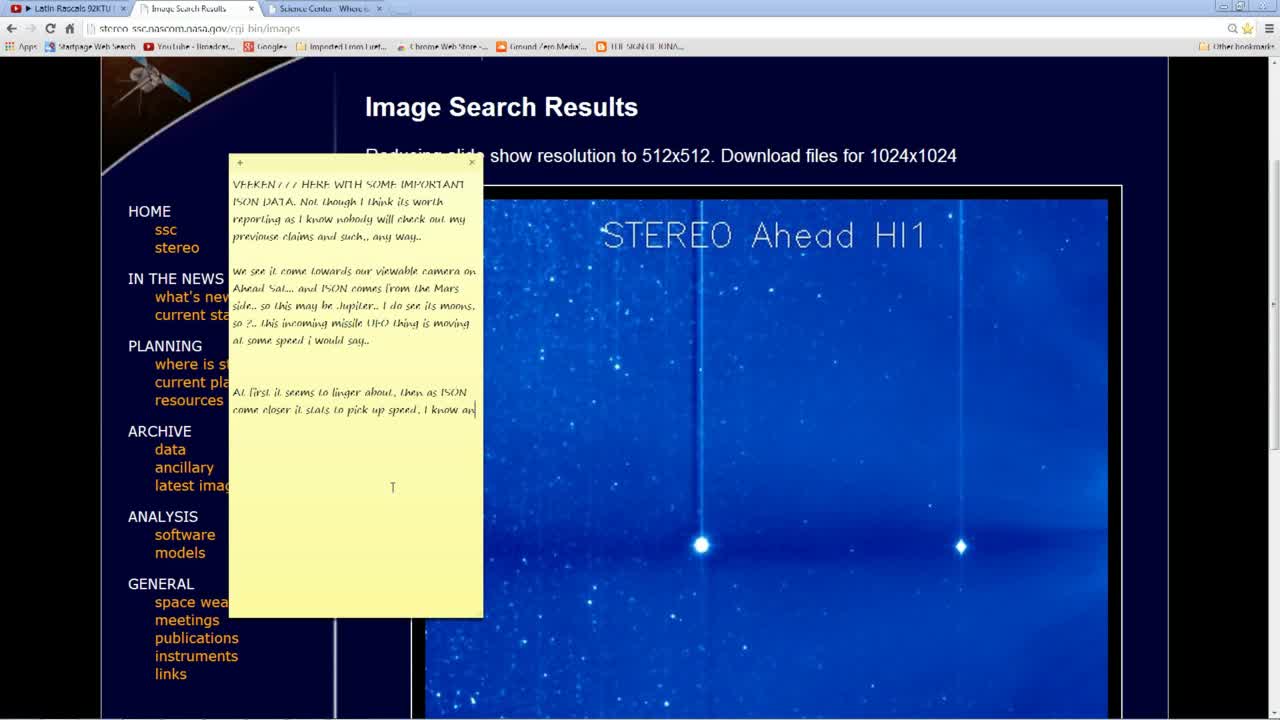
Task: Click the ANALYSIS heading
Action: 163,516
